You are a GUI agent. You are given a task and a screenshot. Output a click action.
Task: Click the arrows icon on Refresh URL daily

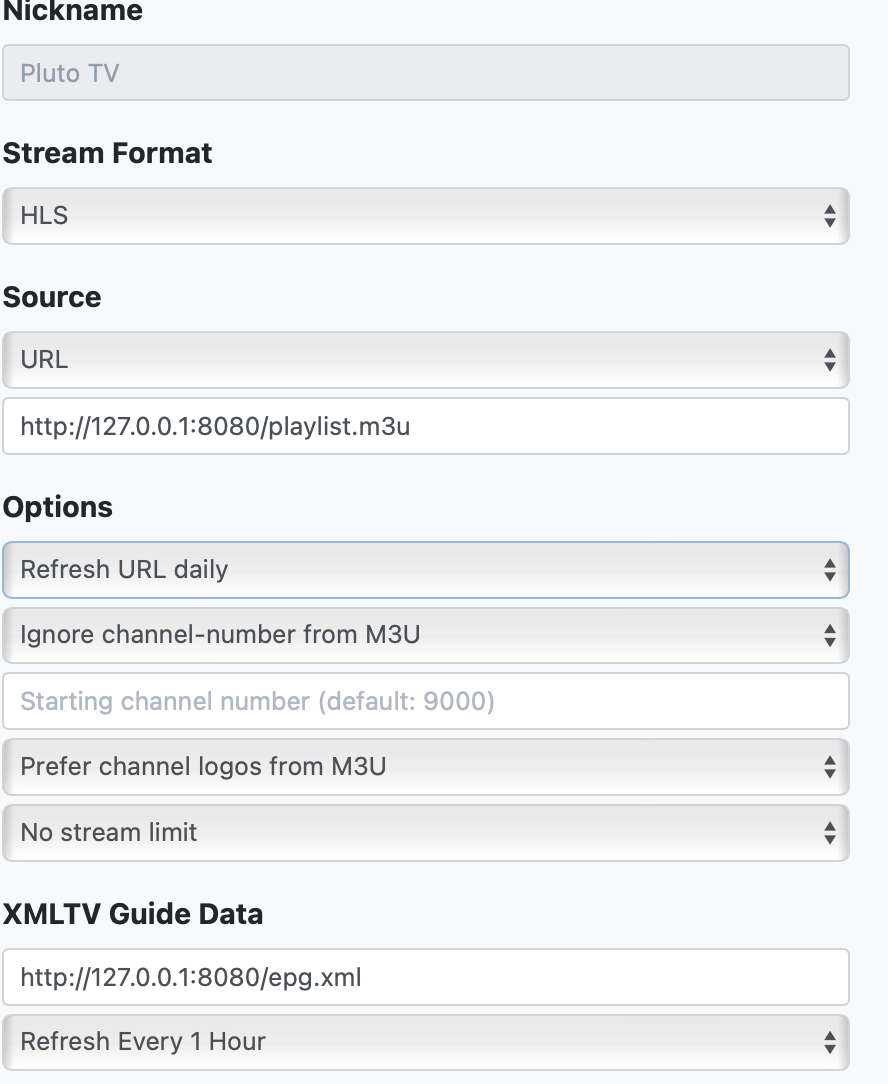(829, 570)
